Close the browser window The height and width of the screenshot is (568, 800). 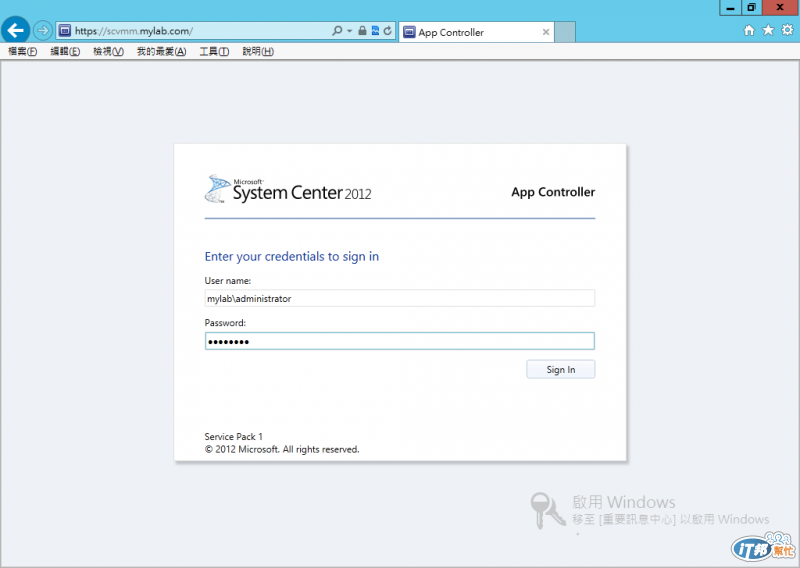click(781, 8)
